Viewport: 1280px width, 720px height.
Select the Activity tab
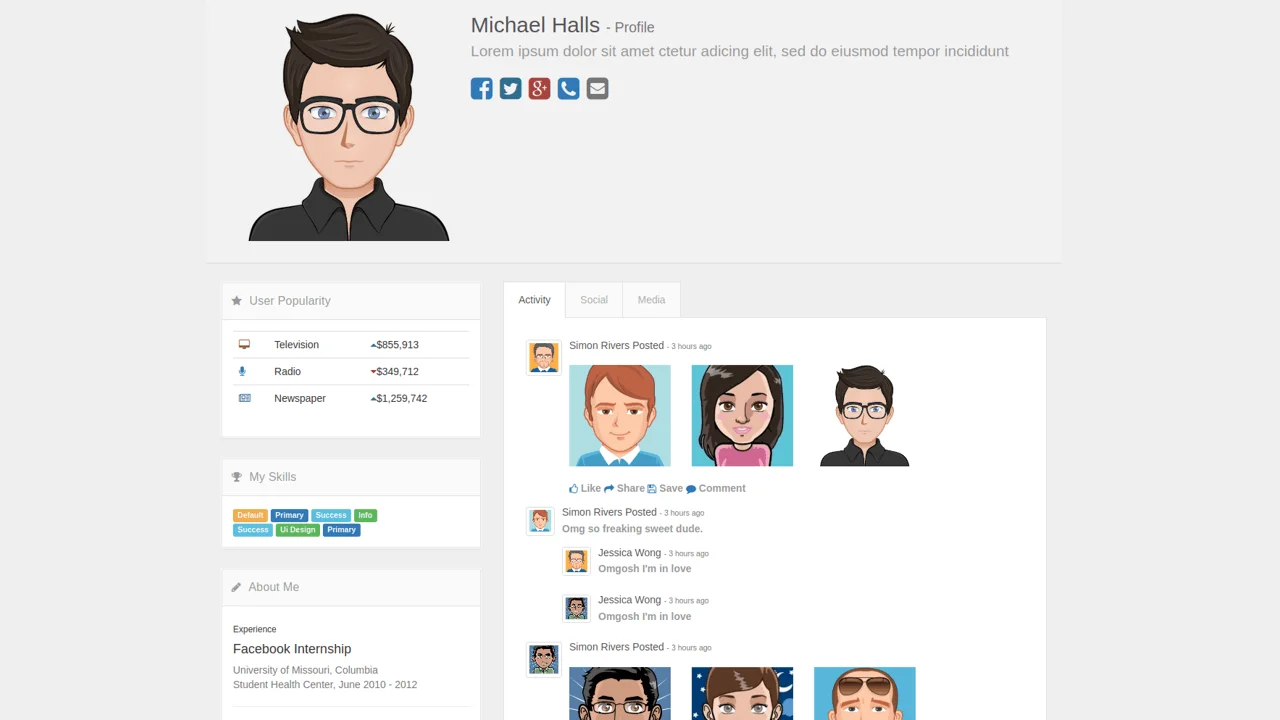534,299
